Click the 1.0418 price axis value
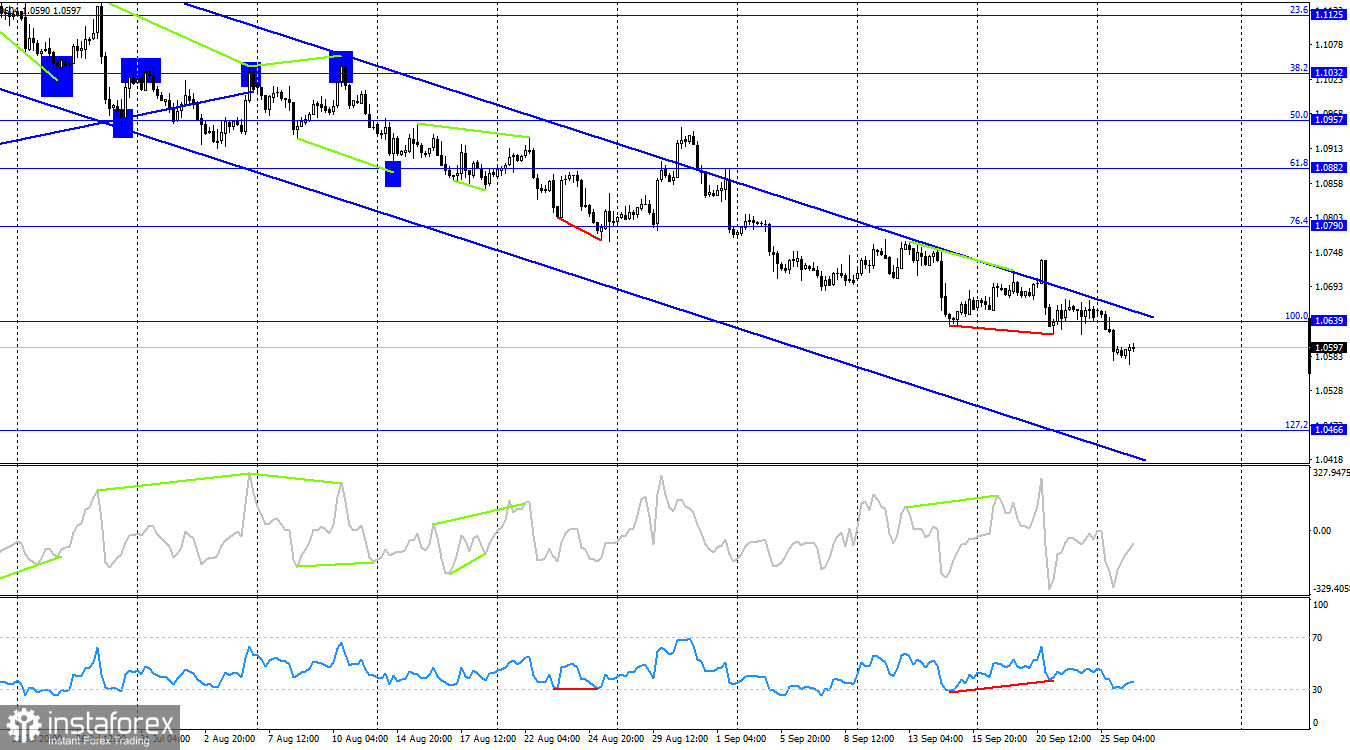This screenshot has width=1350, height=750. [x=1331, y=458]
